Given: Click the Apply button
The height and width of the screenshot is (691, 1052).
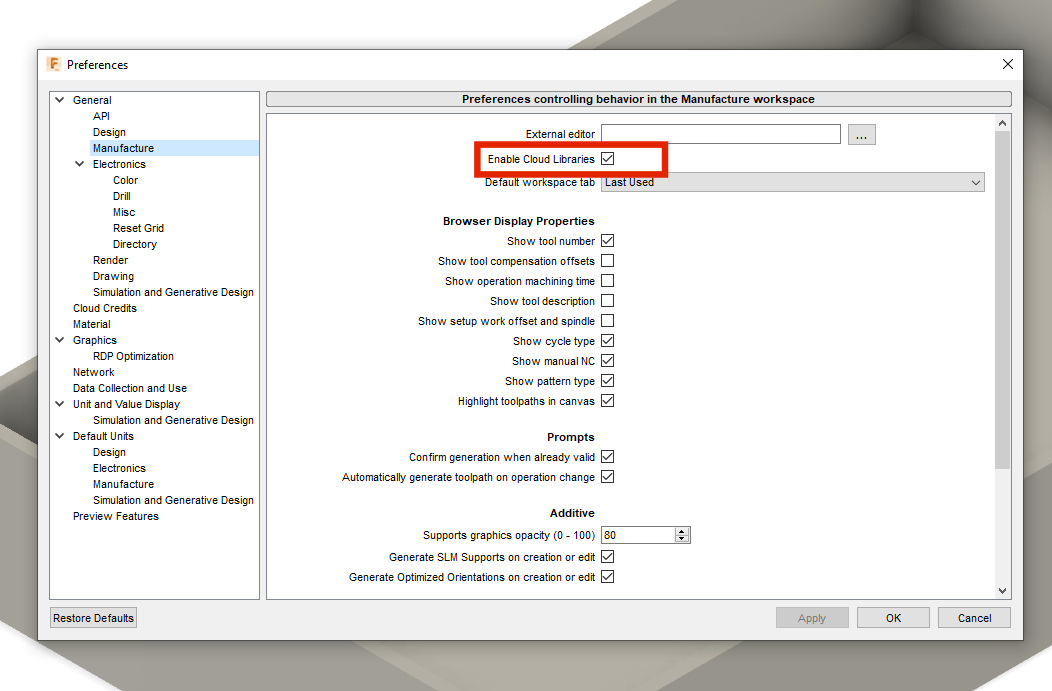Looking at the screenshot, I should click(x=812, y=618).
